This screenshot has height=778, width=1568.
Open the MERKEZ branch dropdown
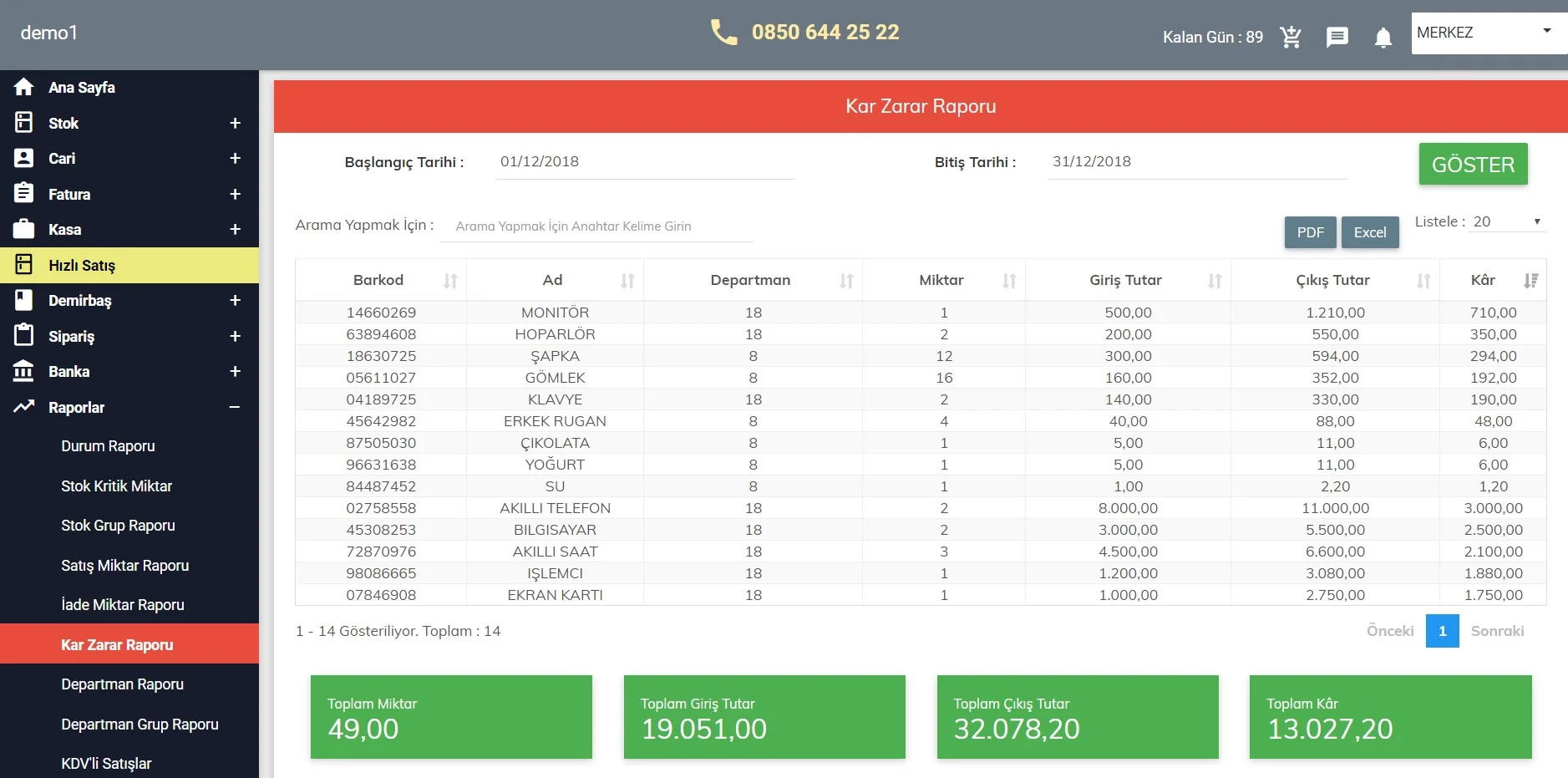coord(1487,33)
